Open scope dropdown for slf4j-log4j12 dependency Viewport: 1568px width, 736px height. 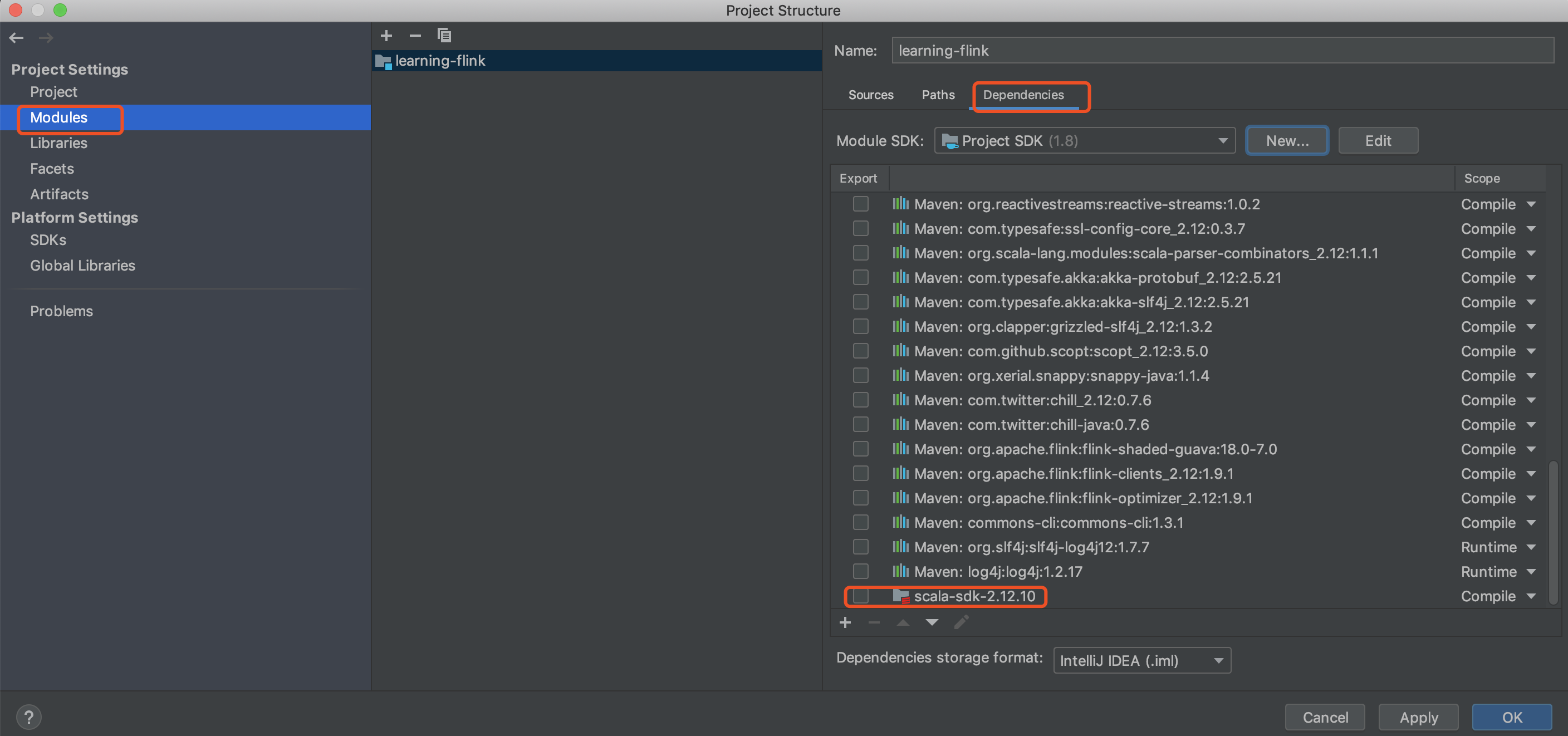click(1531, 547)
